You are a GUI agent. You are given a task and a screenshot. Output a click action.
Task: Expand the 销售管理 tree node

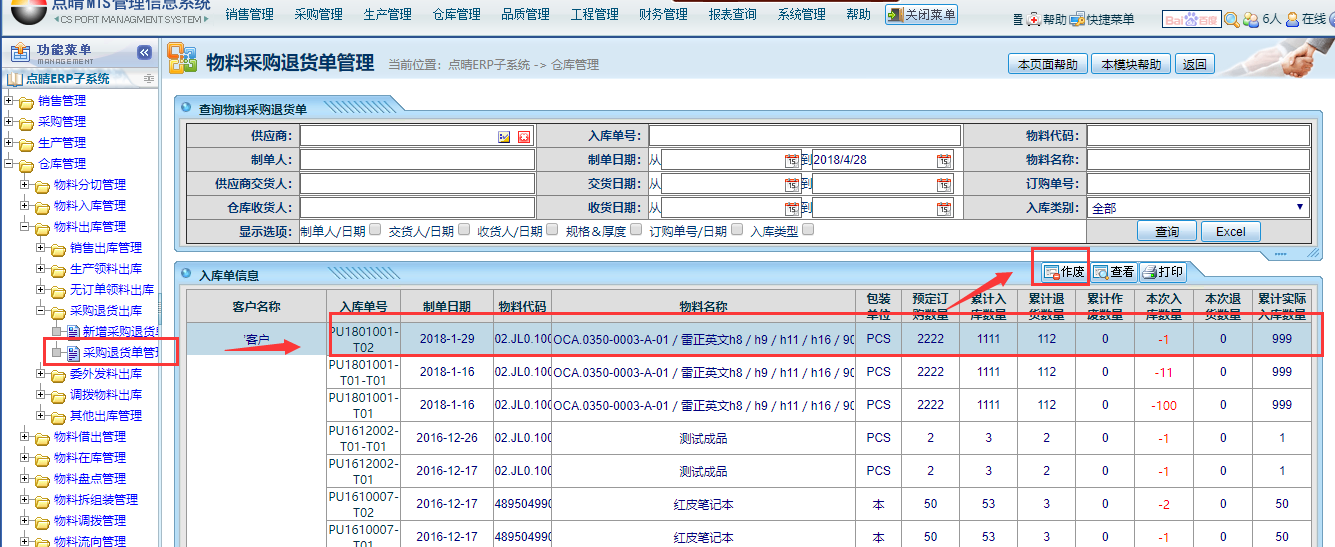pos(10,100)
